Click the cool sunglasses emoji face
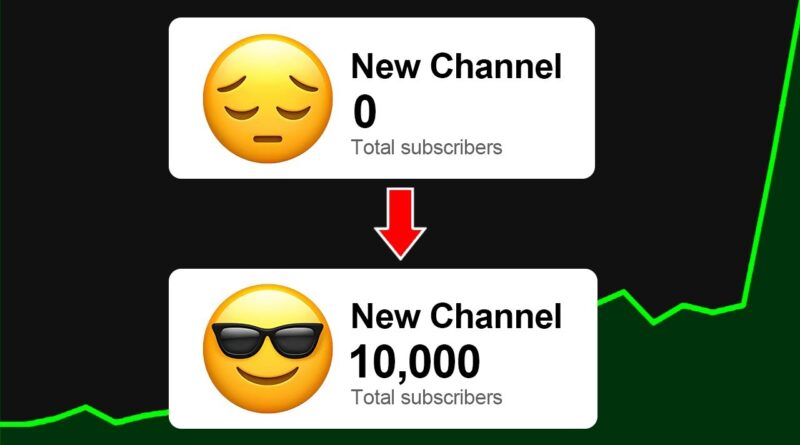This screenshot has width=800, height=445. (268, 349)
